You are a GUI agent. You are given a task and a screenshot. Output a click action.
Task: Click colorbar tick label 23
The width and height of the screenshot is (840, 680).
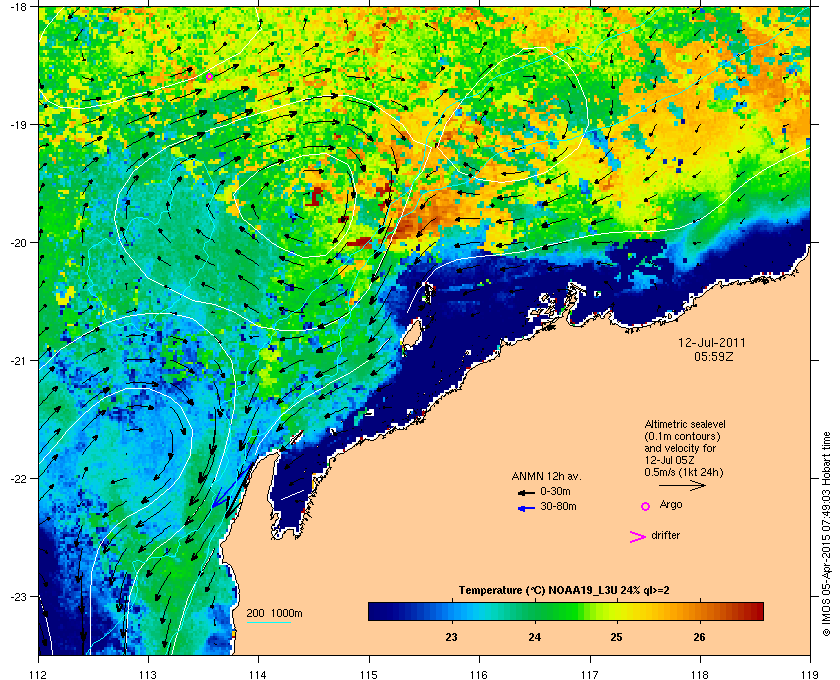tap(452, 637)
